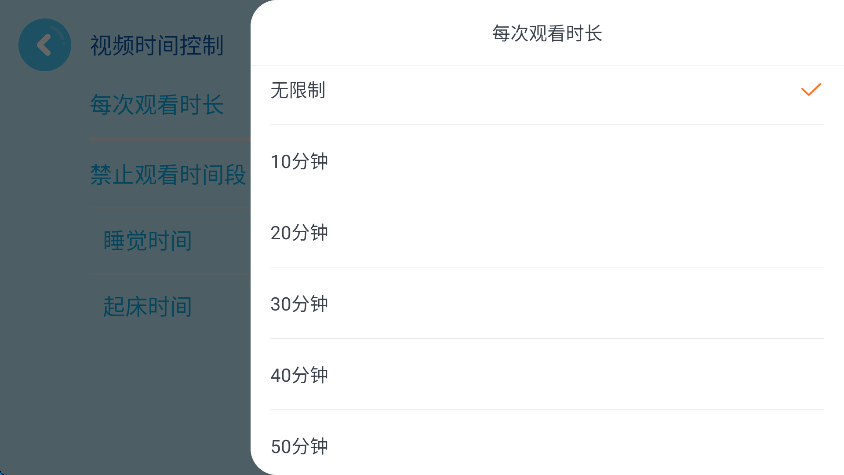Viewport: 844px width, 475px height.
Task: Select the 禁止观看时间段 entry
Action: (167, 175)
